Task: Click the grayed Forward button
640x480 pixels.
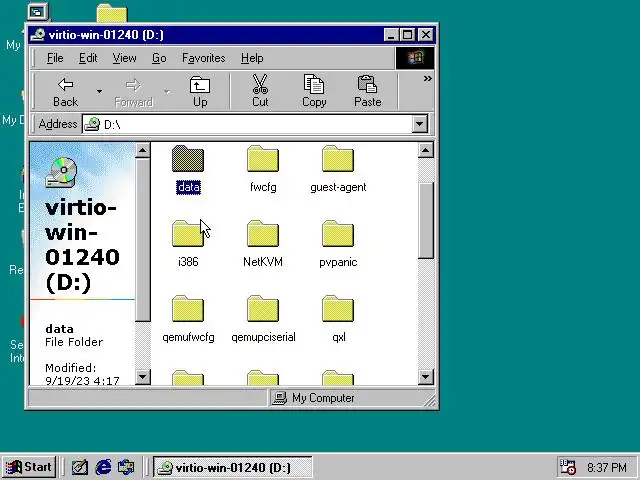Action: coord(133,91)
